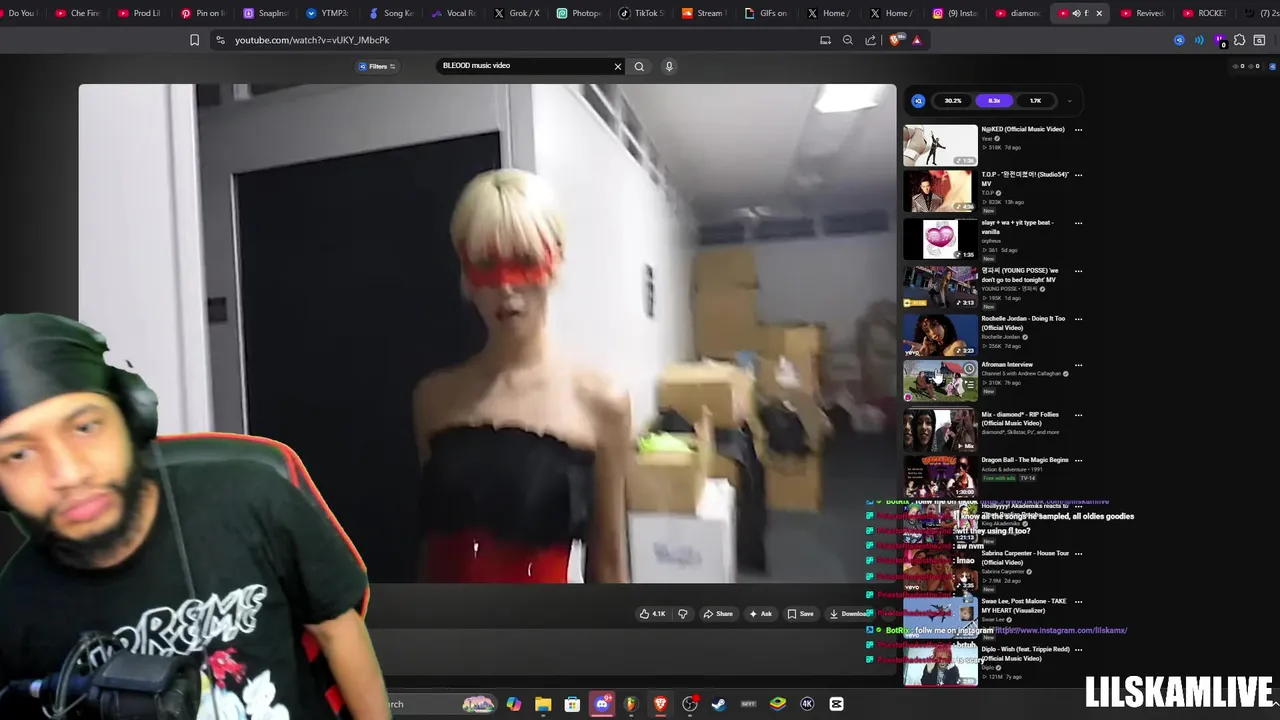1280x720 pixels.
Task: Open options for T.O.P Studio54 MV
Action: (x=1078, y=175)
